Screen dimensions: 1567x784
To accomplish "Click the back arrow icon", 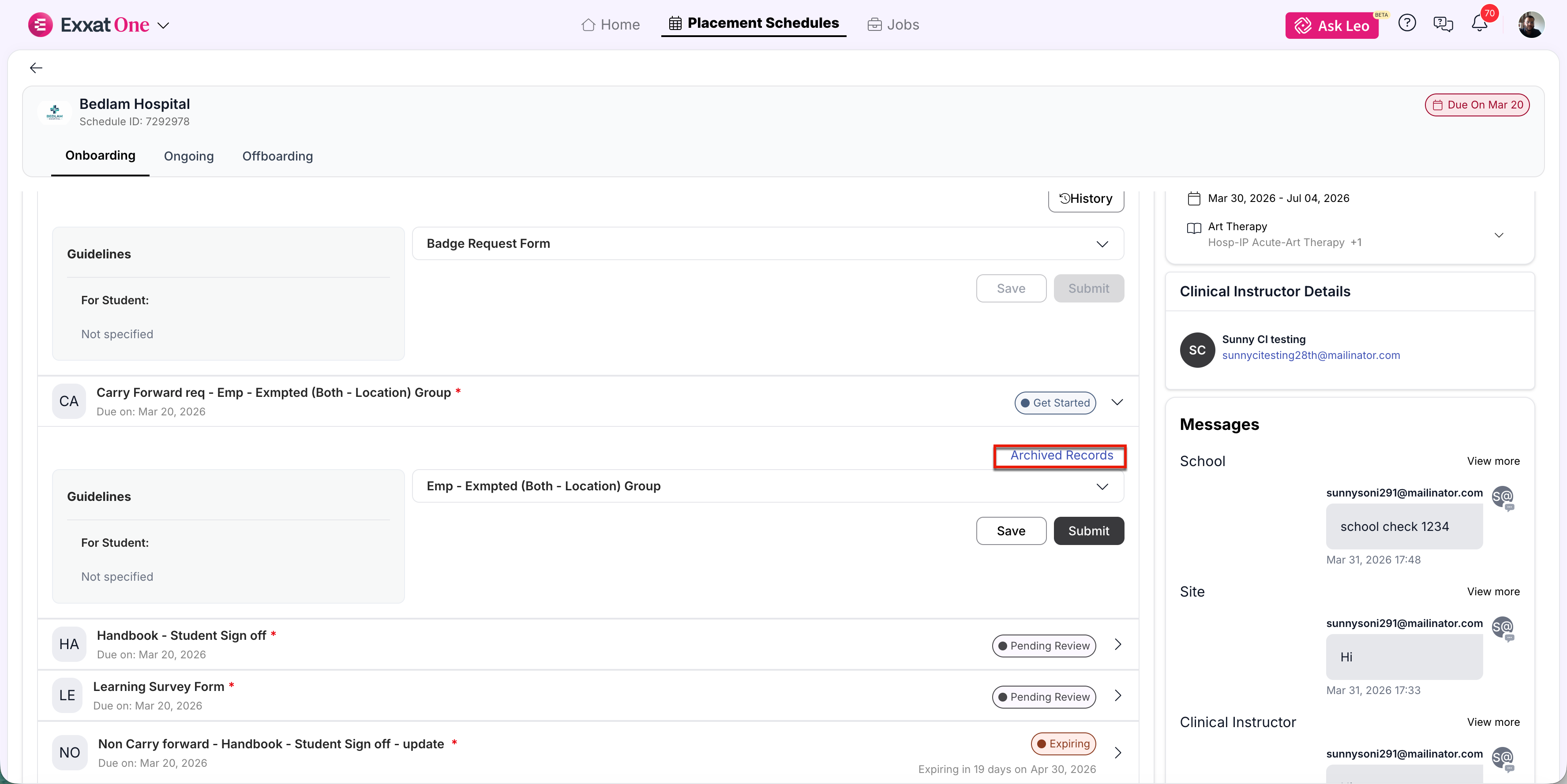I will tap(36, 67).
